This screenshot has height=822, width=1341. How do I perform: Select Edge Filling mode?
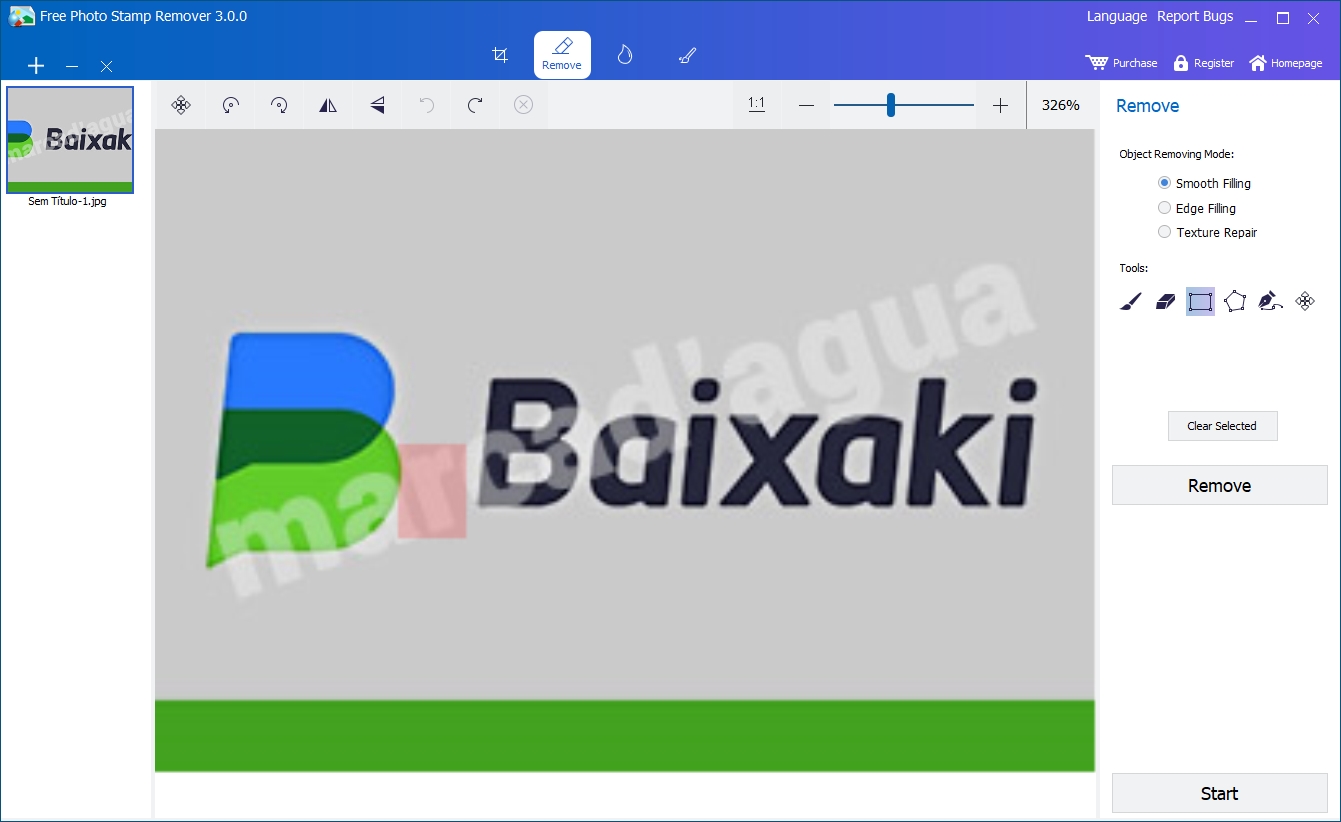coord(1164,208)
